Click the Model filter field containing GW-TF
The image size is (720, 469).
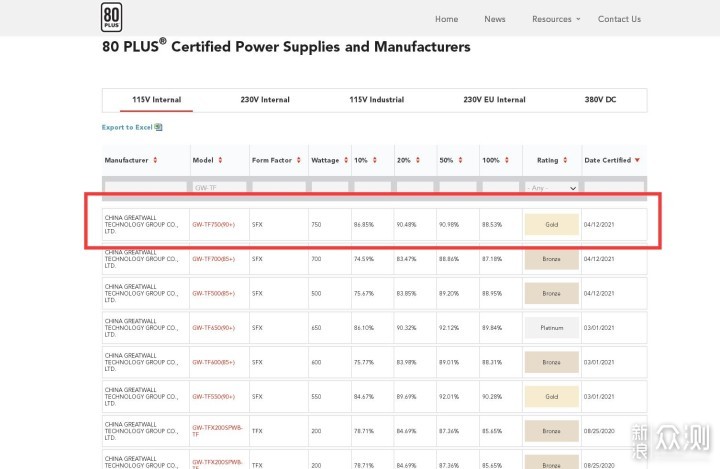(219, 187)
